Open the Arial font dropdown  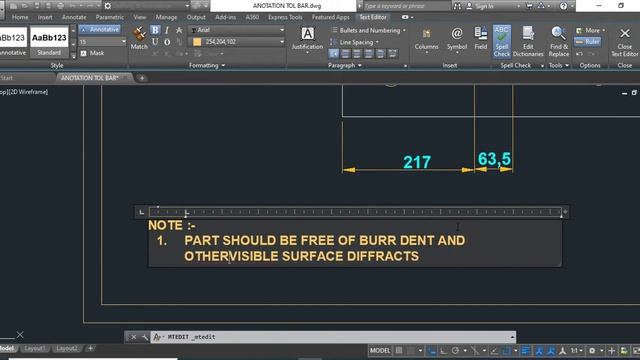tap(236, 30)
